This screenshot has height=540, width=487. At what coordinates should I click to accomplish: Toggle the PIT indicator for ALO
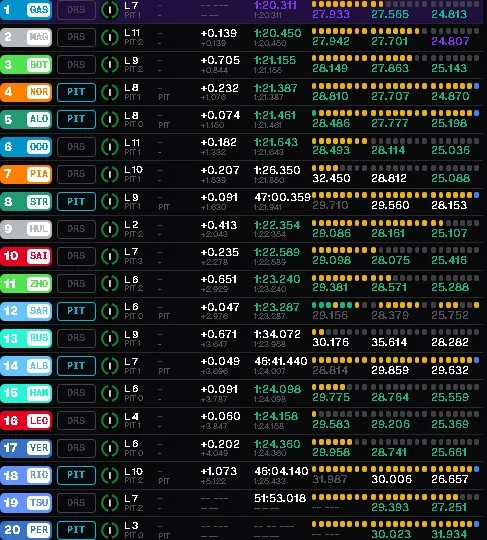(x=76, y=119)
